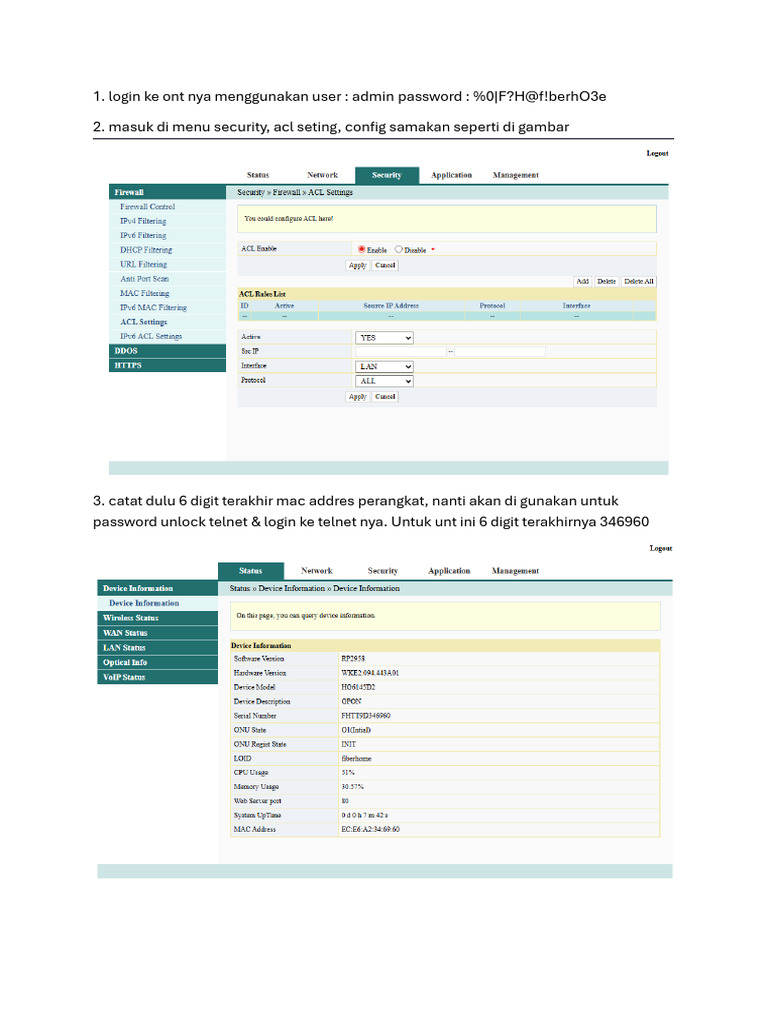Click Apply below ACL Enable

(357, 265)
